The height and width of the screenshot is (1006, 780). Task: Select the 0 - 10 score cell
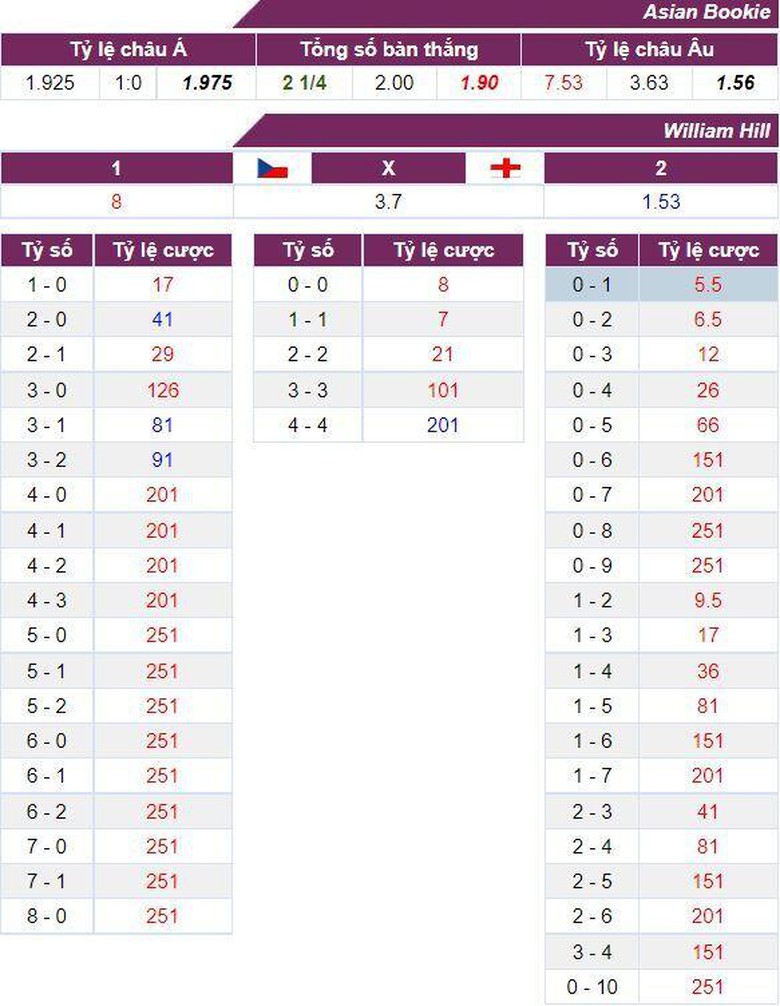(591, 987)
